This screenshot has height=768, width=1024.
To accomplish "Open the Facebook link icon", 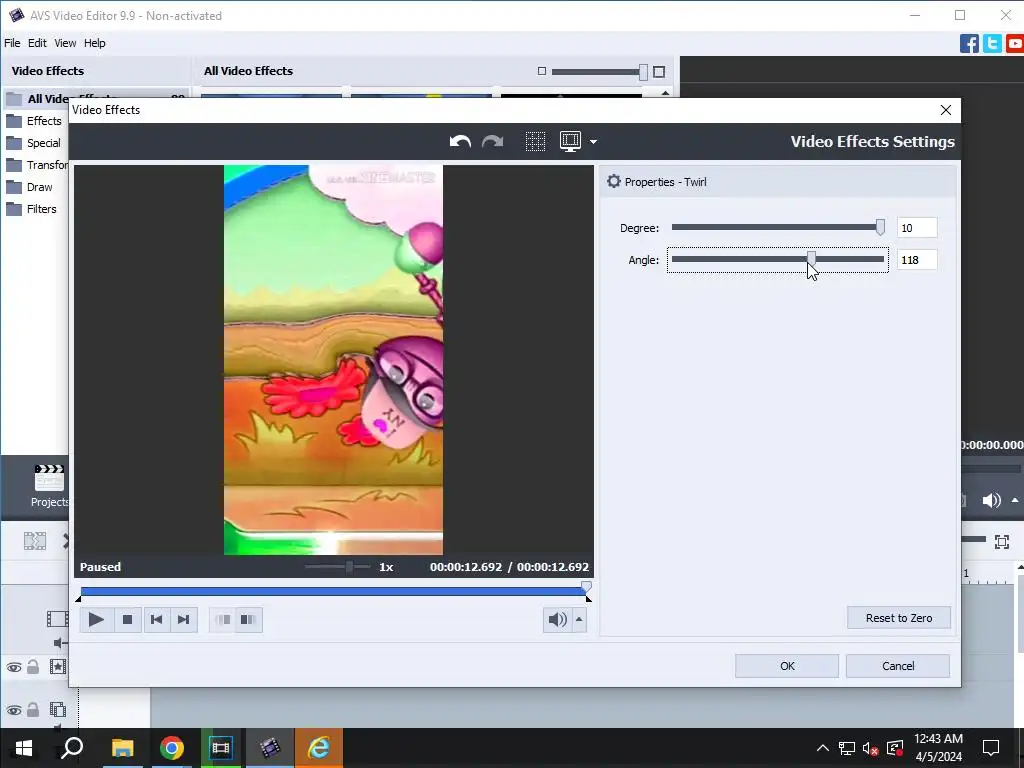I will 969,44.
